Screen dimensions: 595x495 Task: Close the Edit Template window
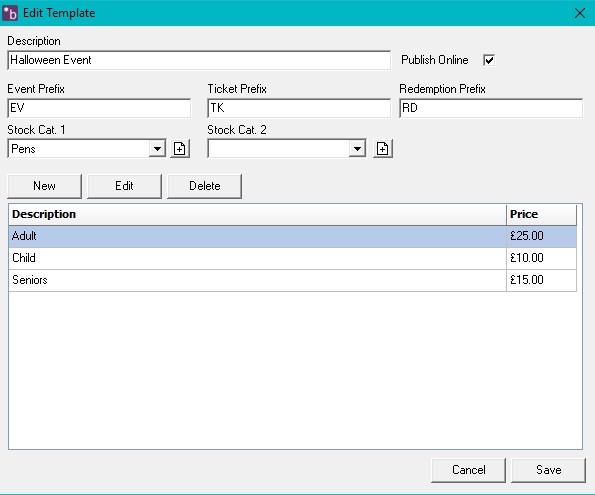coord(579,13)
